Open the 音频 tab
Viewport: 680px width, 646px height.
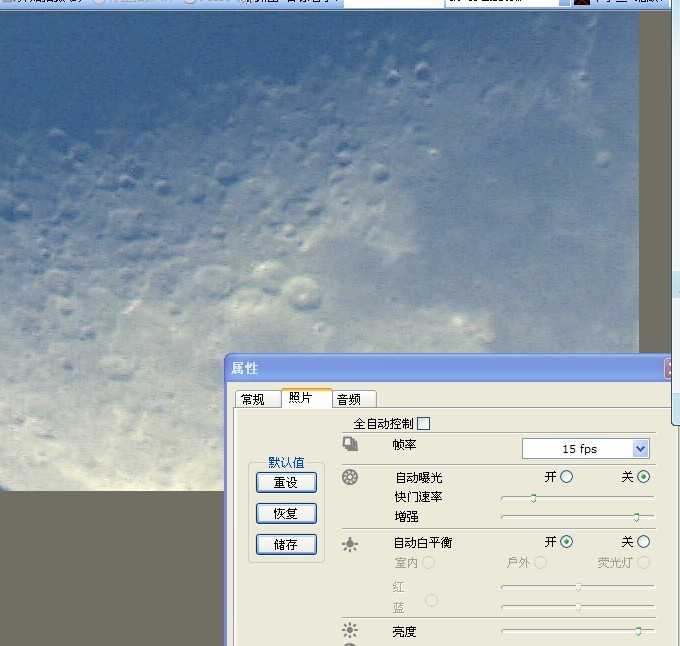[354, 399]
